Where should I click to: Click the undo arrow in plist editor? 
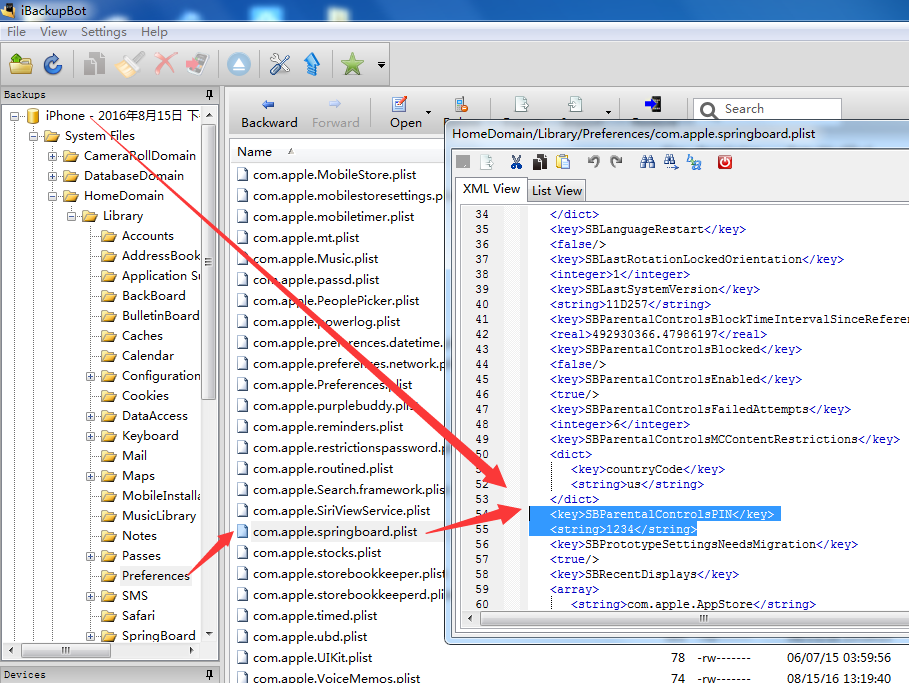(x=593, y=162)
